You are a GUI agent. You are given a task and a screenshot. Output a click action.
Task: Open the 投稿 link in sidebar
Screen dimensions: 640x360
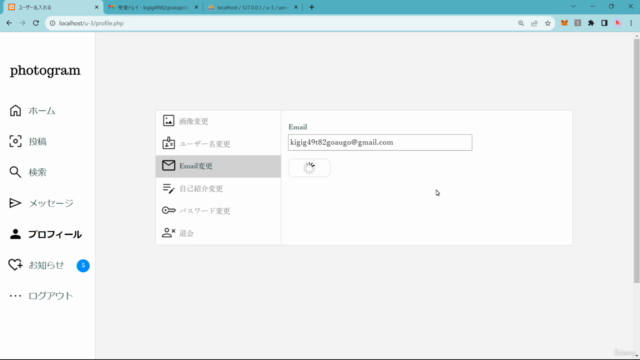coord(38,142)
